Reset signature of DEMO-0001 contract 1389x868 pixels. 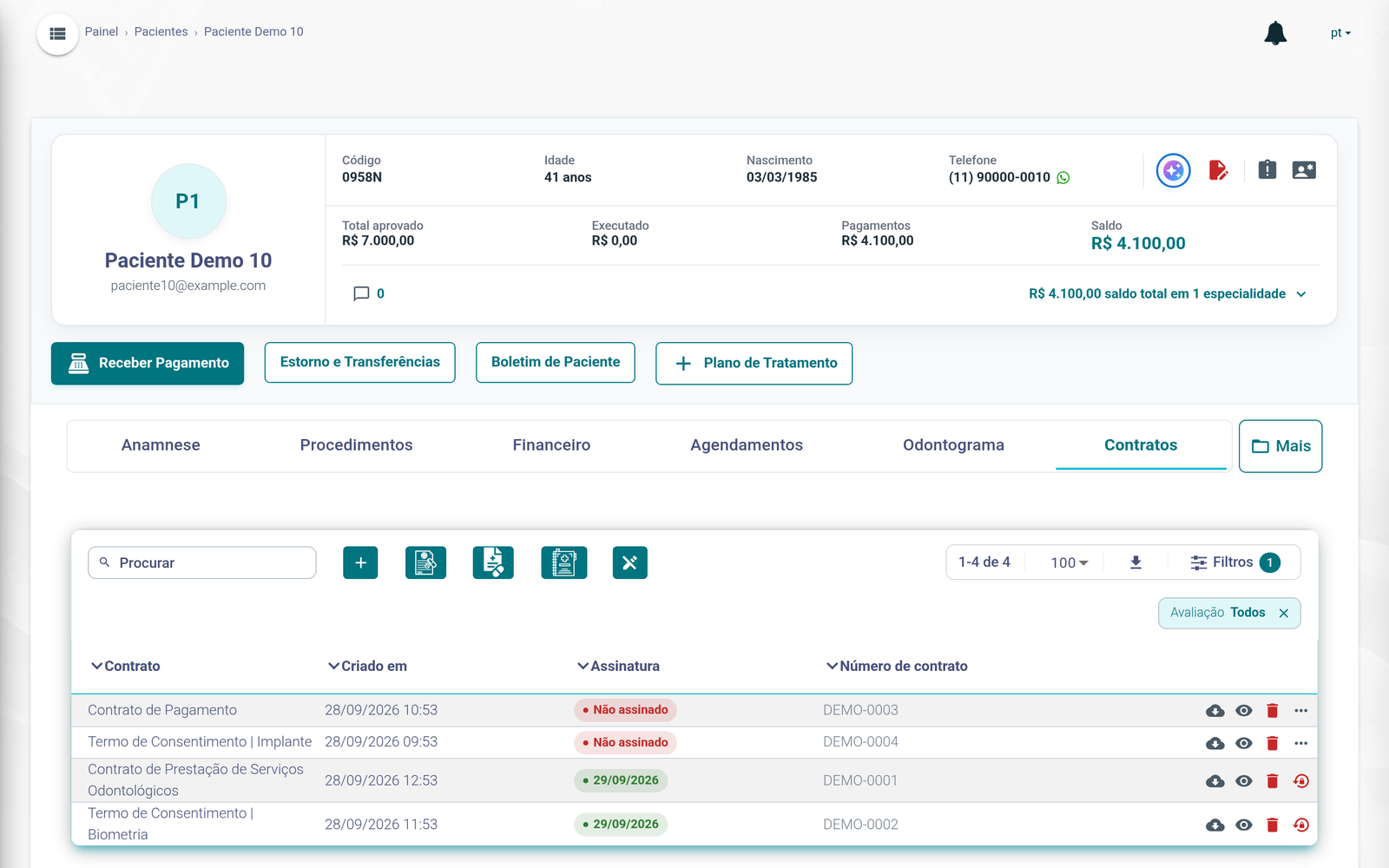pos(1300,781)
